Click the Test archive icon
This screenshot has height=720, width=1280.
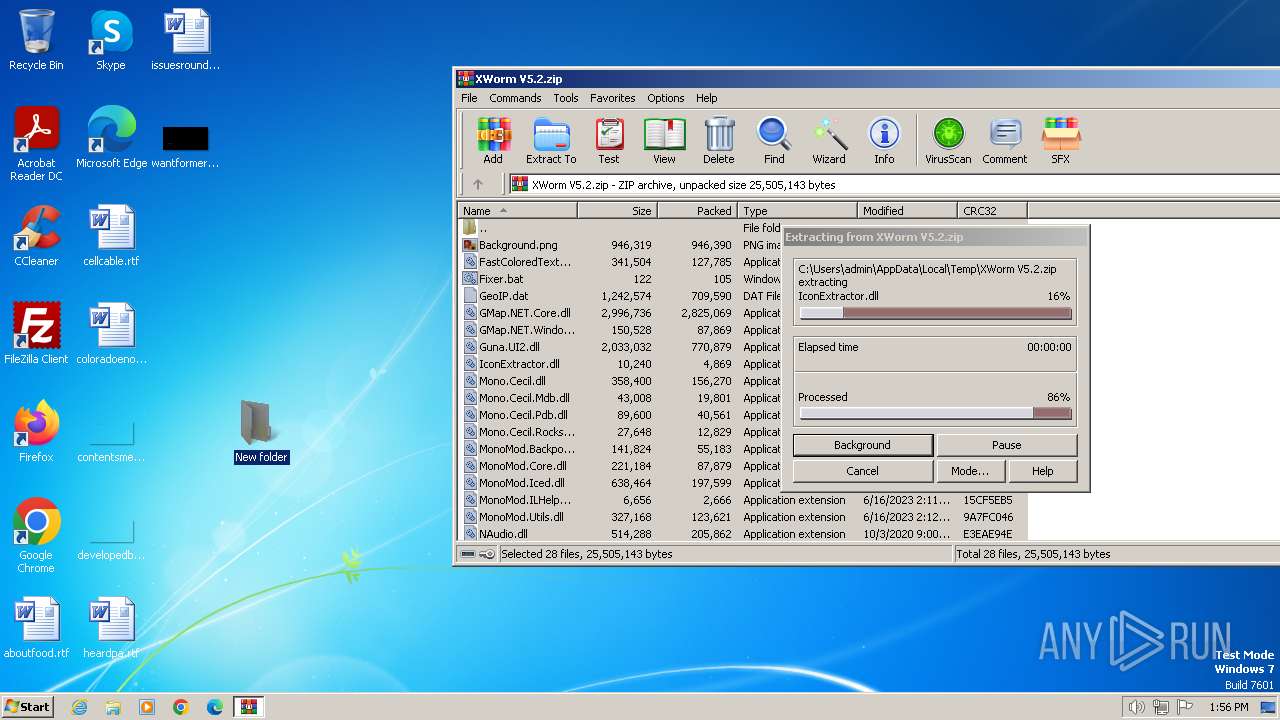[609, 141]
